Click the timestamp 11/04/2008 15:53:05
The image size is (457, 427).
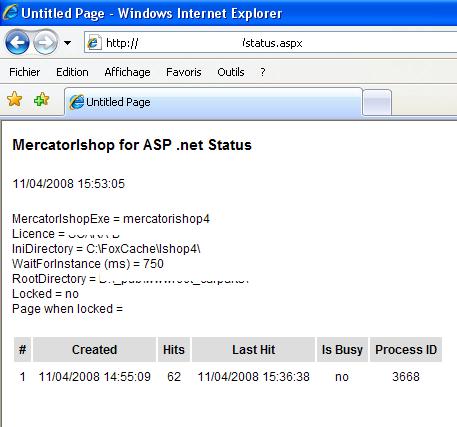[69, 184]
